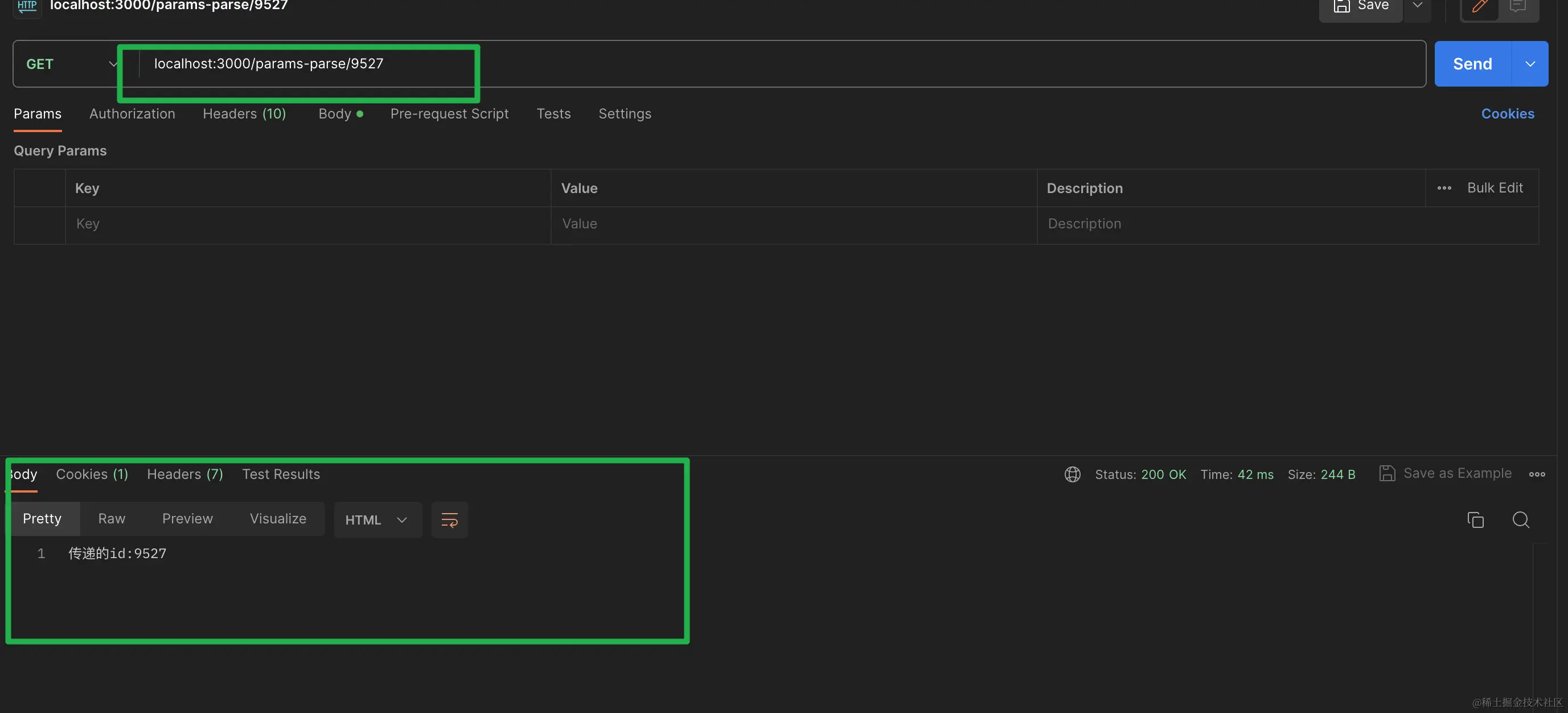Click the query param Key input field

(x=307, y=224)
